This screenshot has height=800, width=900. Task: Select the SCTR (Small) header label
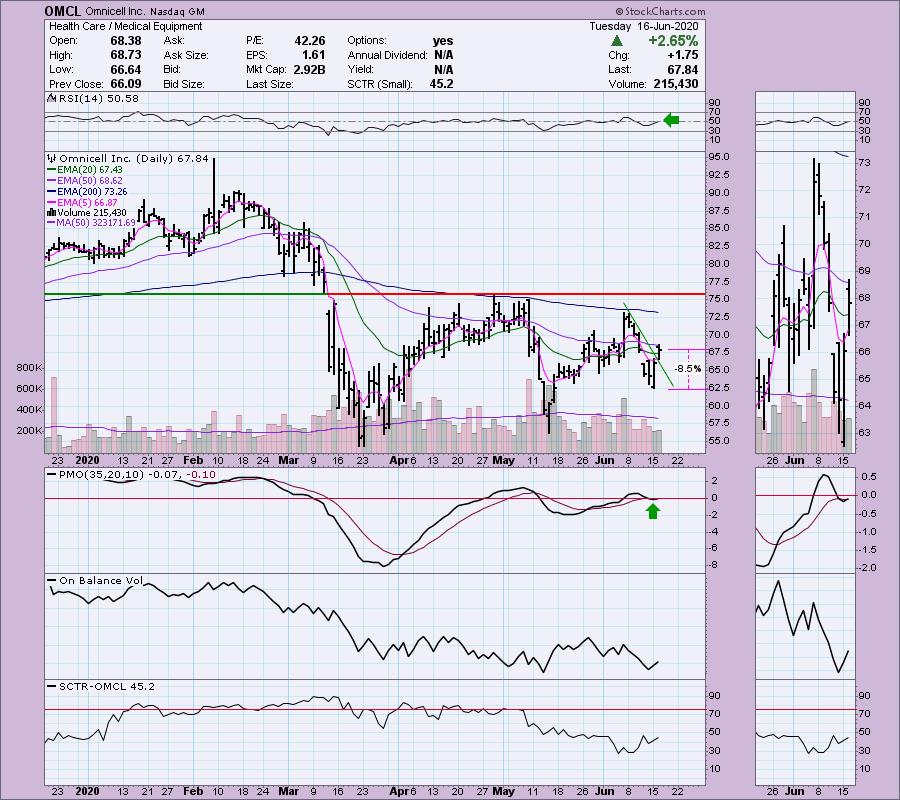(x=379, y=84)
